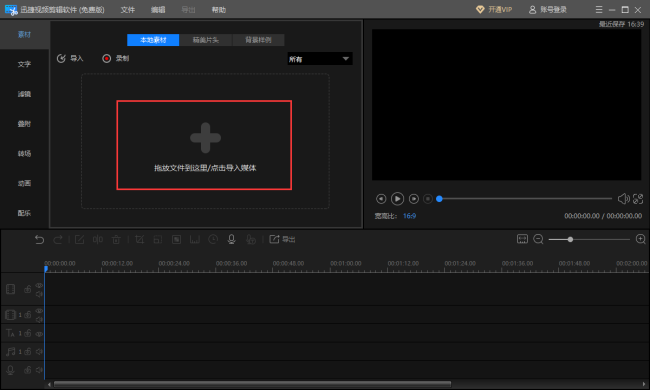
Task: Click the 导入 import button
Action: (x=70, y=58)
